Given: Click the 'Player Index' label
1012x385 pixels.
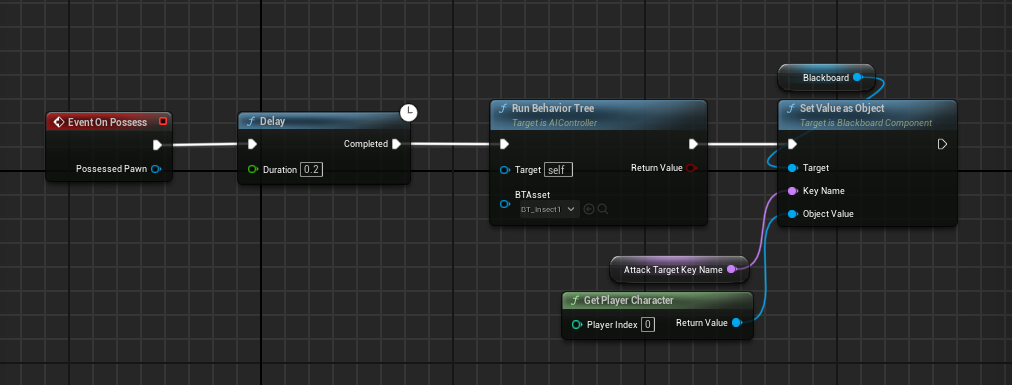Looking at the screenshot, I should 612,324.
